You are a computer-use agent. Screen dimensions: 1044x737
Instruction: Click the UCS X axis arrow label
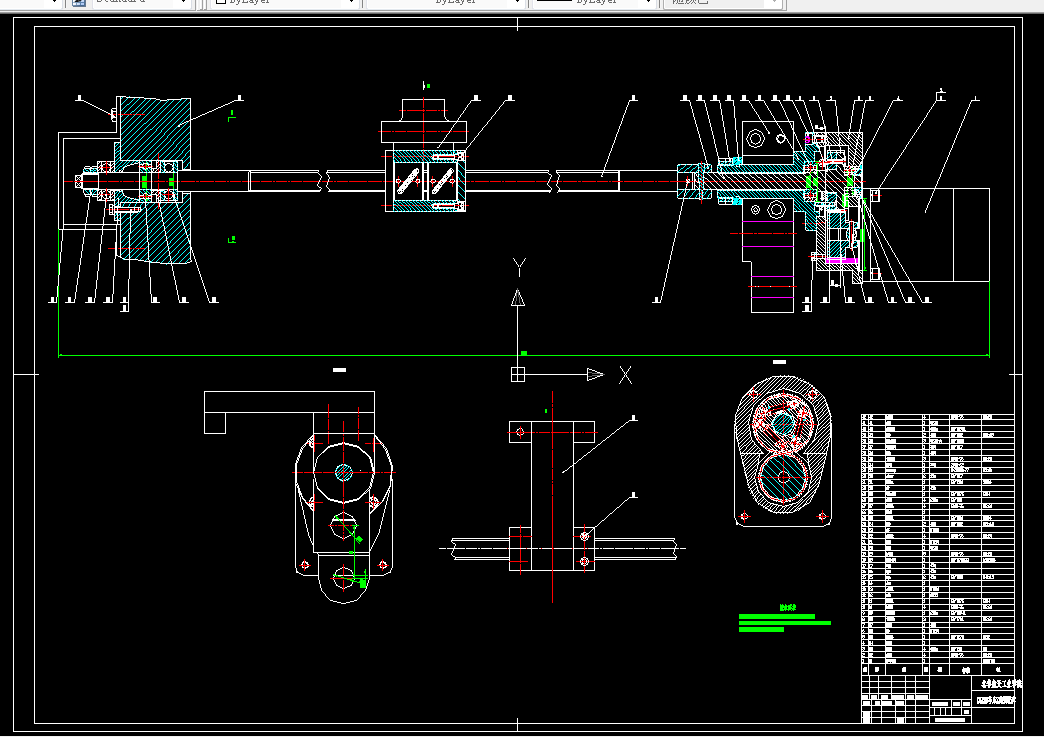[626, 375]
